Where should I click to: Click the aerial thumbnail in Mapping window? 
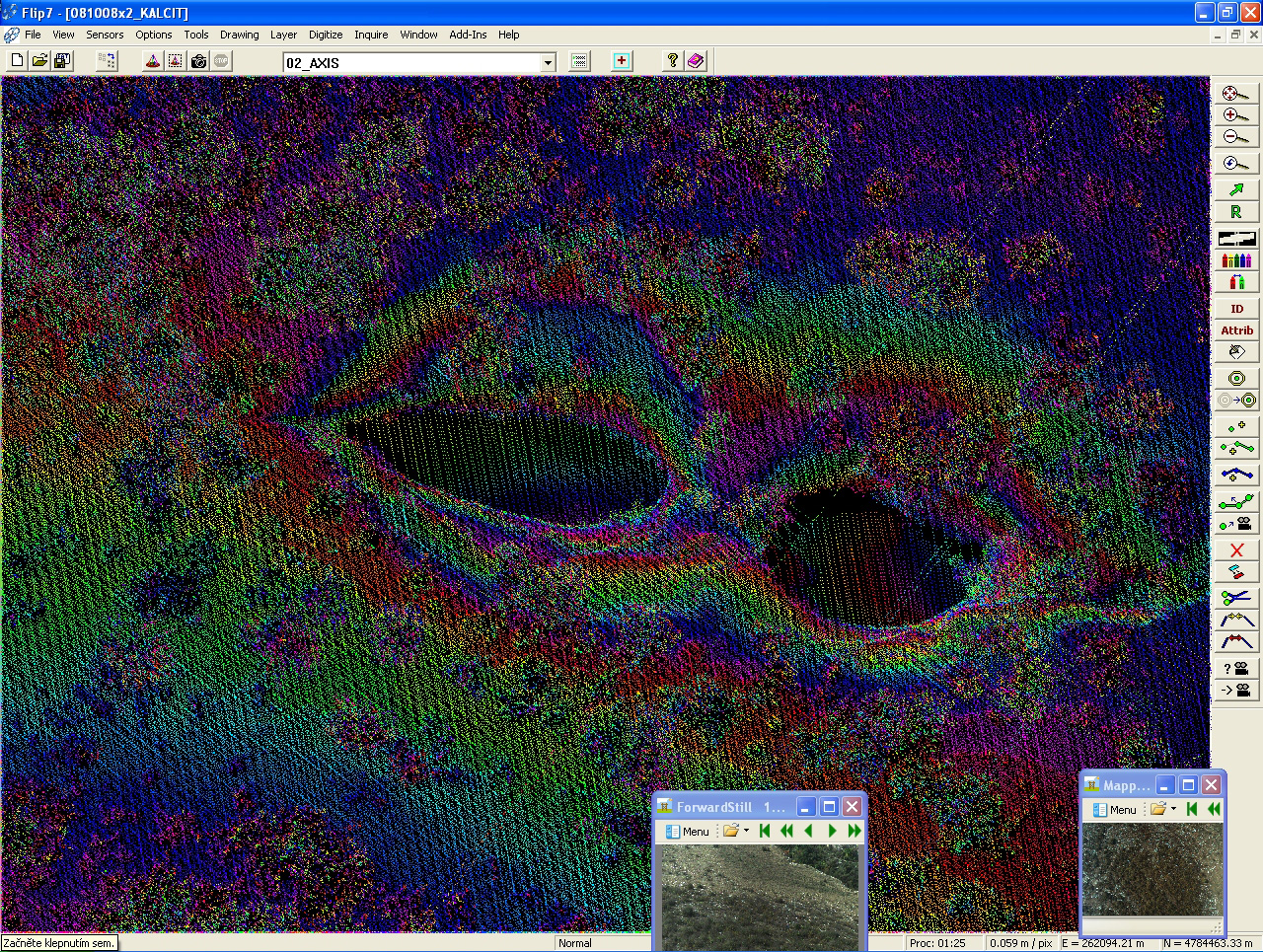(1152, 868)
